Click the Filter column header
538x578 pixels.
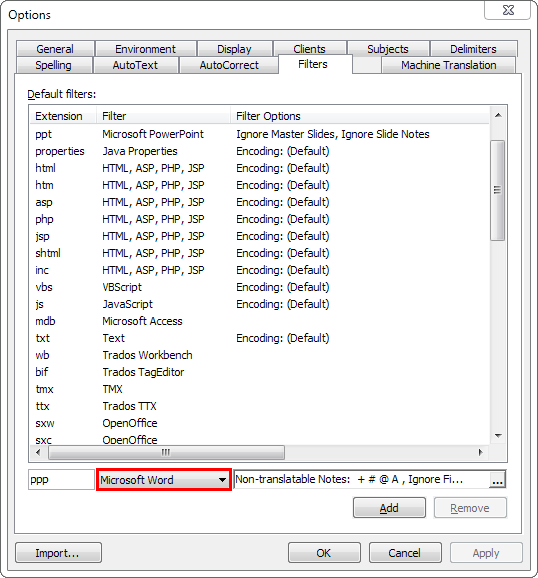163,116
